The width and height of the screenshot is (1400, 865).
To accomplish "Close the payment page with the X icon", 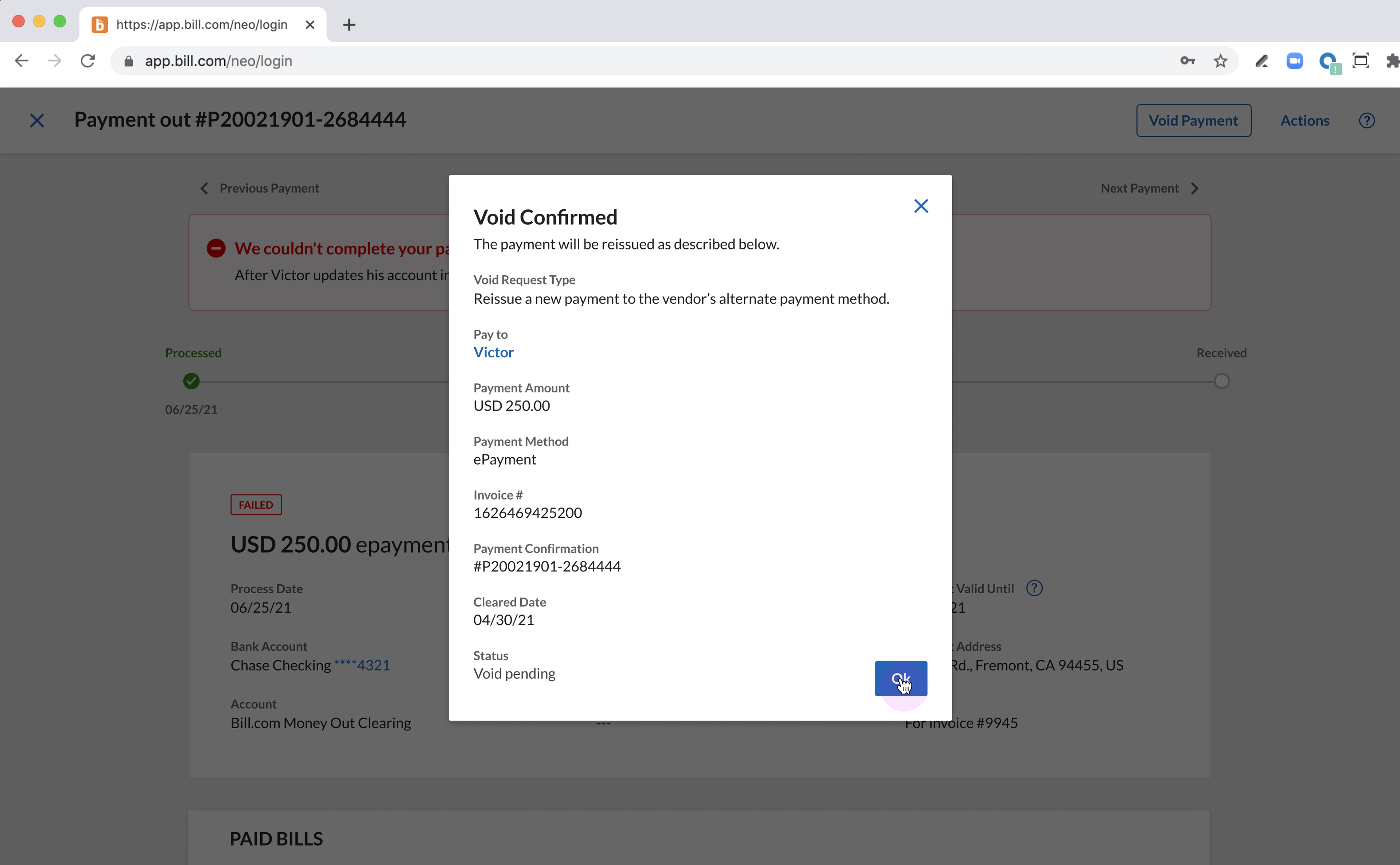I will 37,121.
